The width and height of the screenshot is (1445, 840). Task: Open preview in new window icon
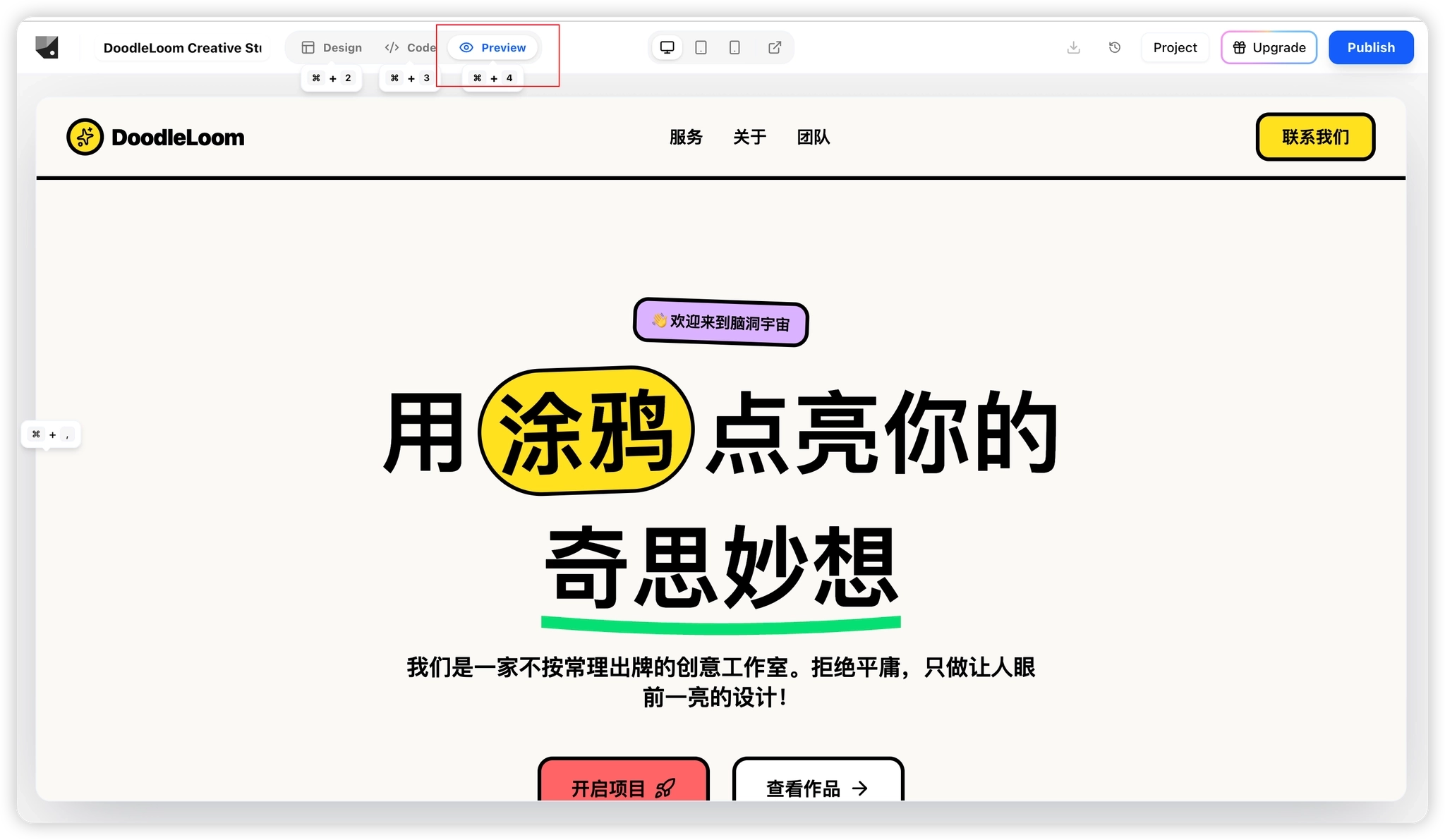[x=774, y=47]
